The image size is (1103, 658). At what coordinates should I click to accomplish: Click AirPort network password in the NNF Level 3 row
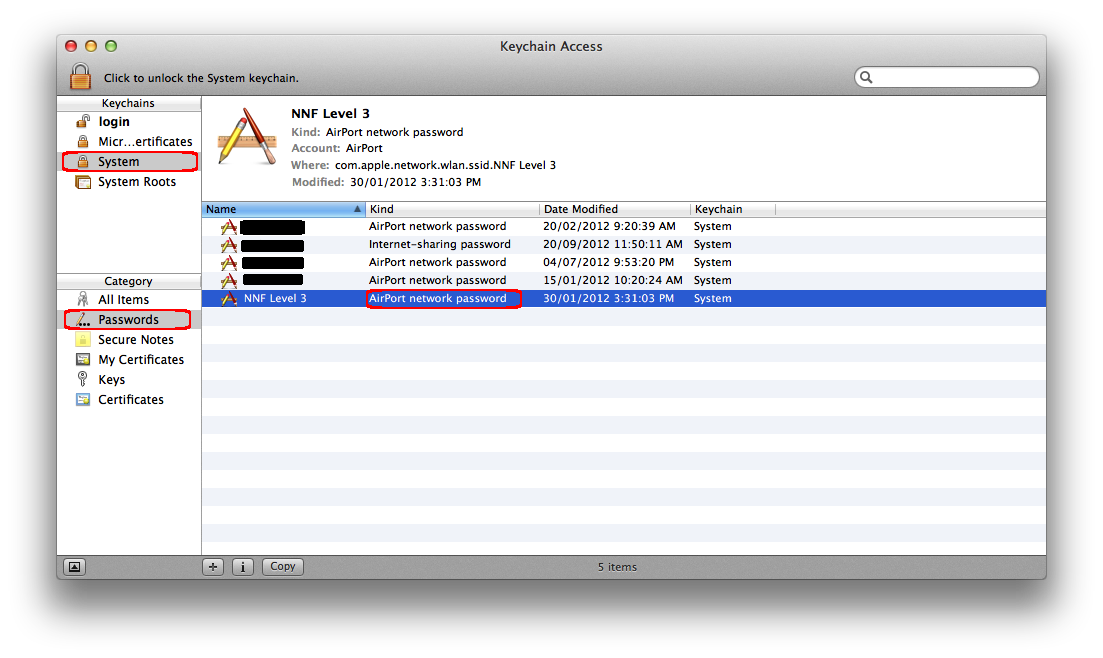[x=438, y=298]
